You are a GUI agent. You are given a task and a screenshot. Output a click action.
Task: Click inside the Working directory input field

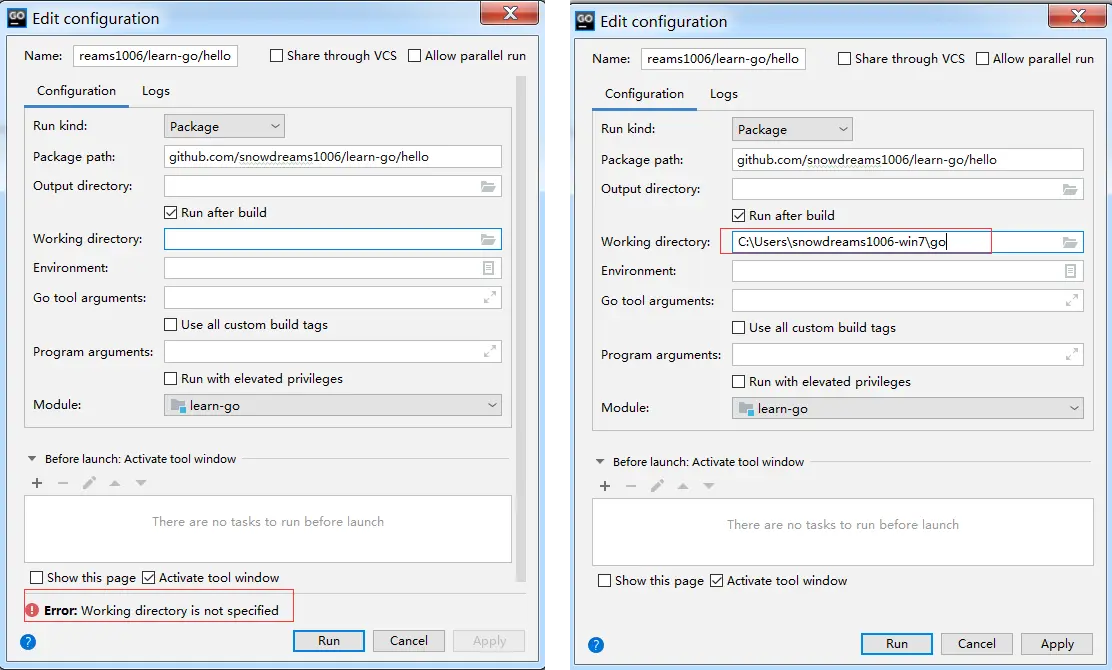coord(330,238)
